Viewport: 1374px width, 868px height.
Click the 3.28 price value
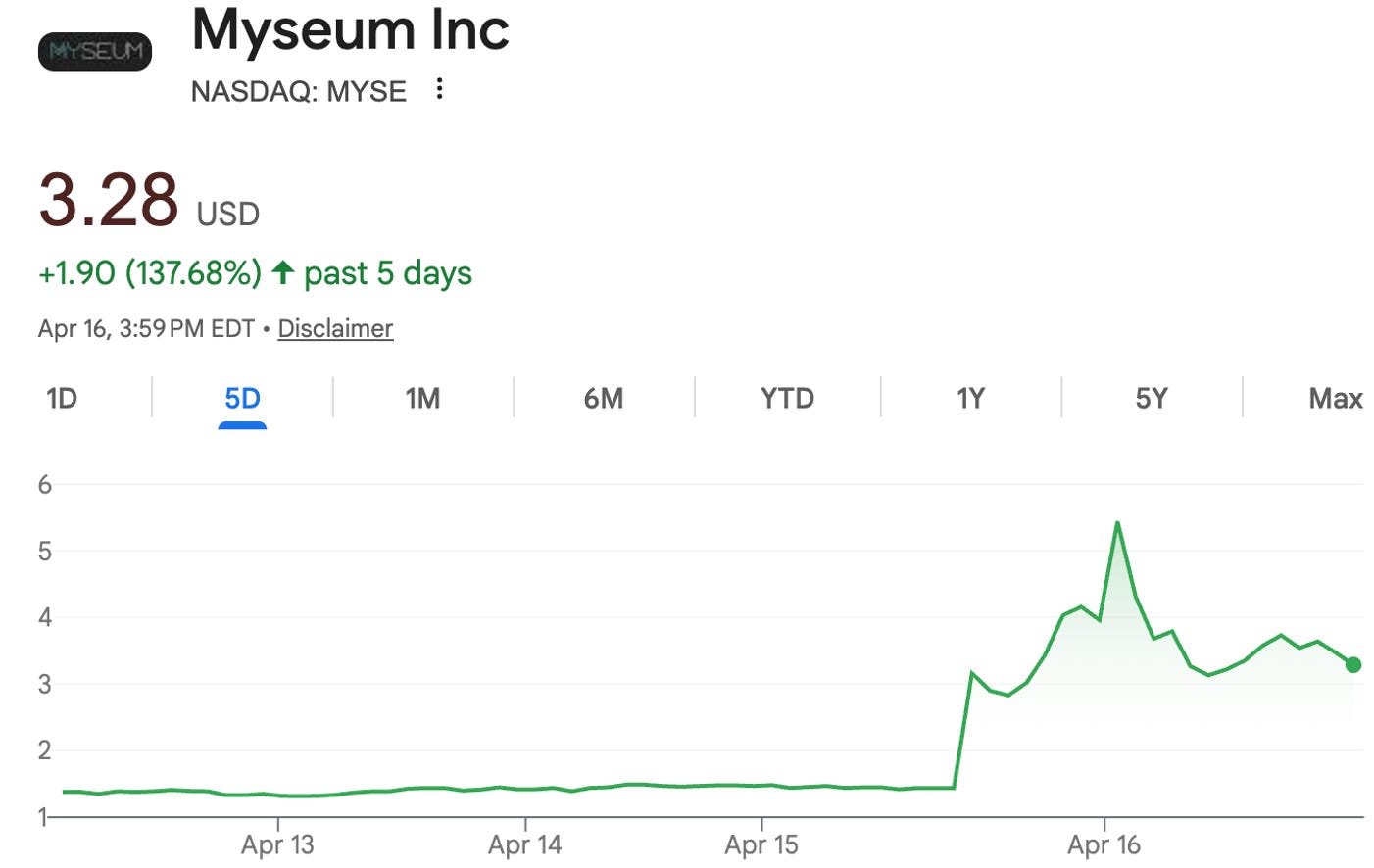tap(109, 200)
